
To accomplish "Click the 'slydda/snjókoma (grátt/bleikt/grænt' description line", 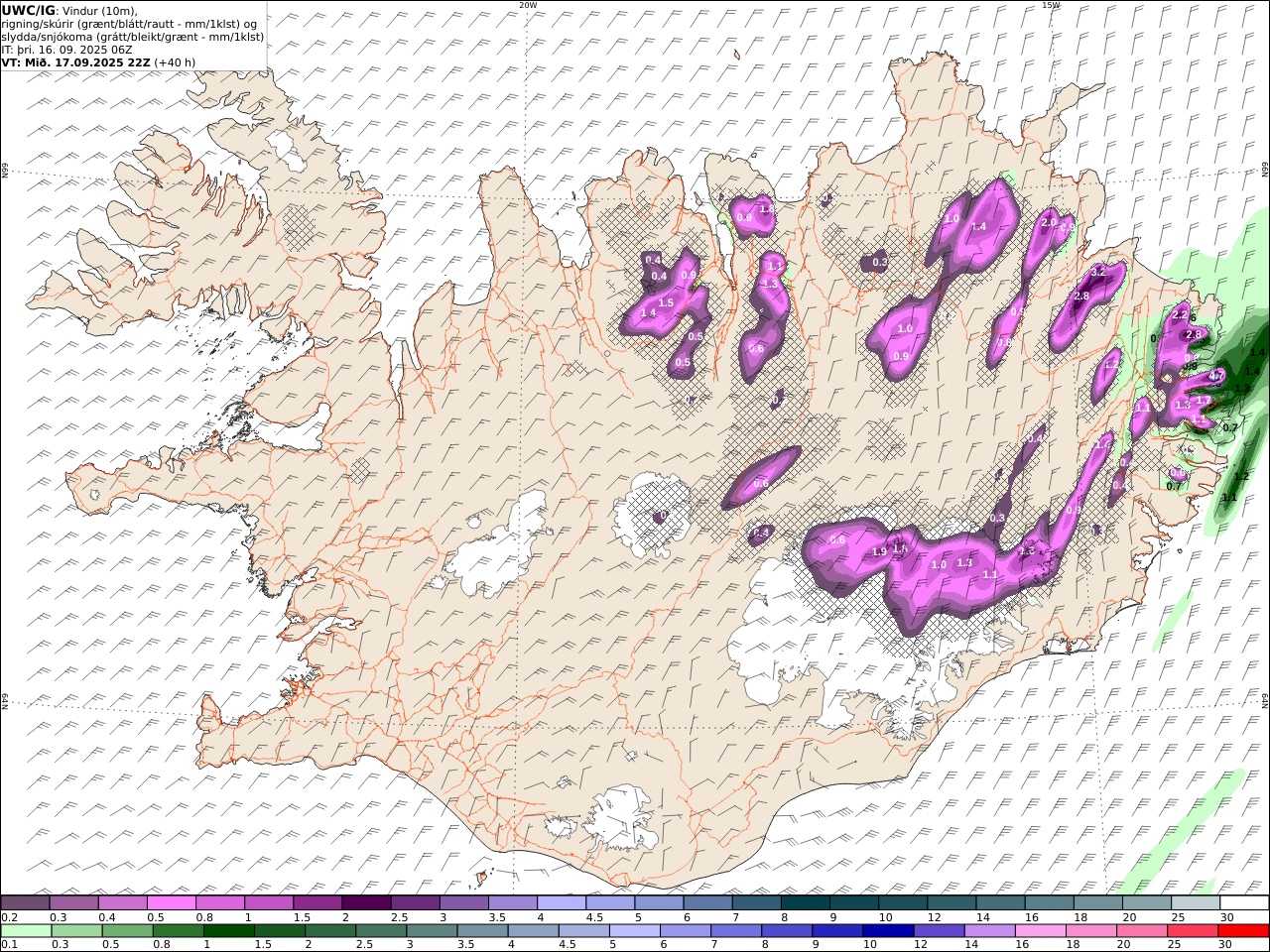I will tap(133, 37).
